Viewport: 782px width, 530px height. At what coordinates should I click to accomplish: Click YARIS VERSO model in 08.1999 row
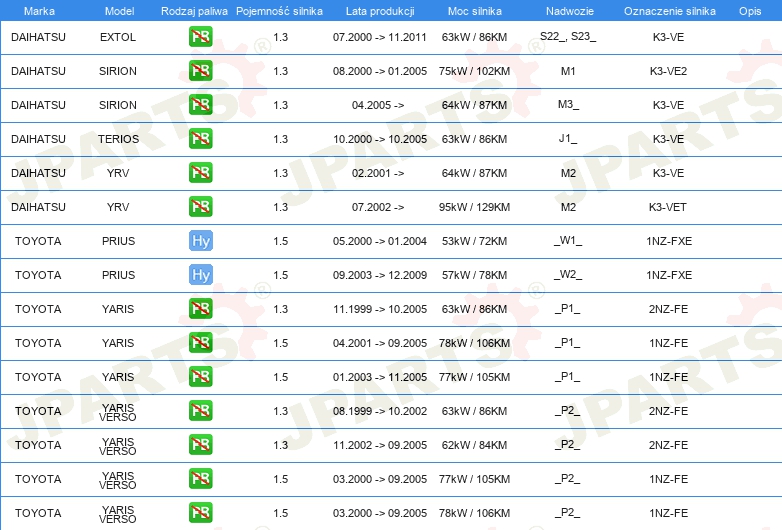pos(118,412)
